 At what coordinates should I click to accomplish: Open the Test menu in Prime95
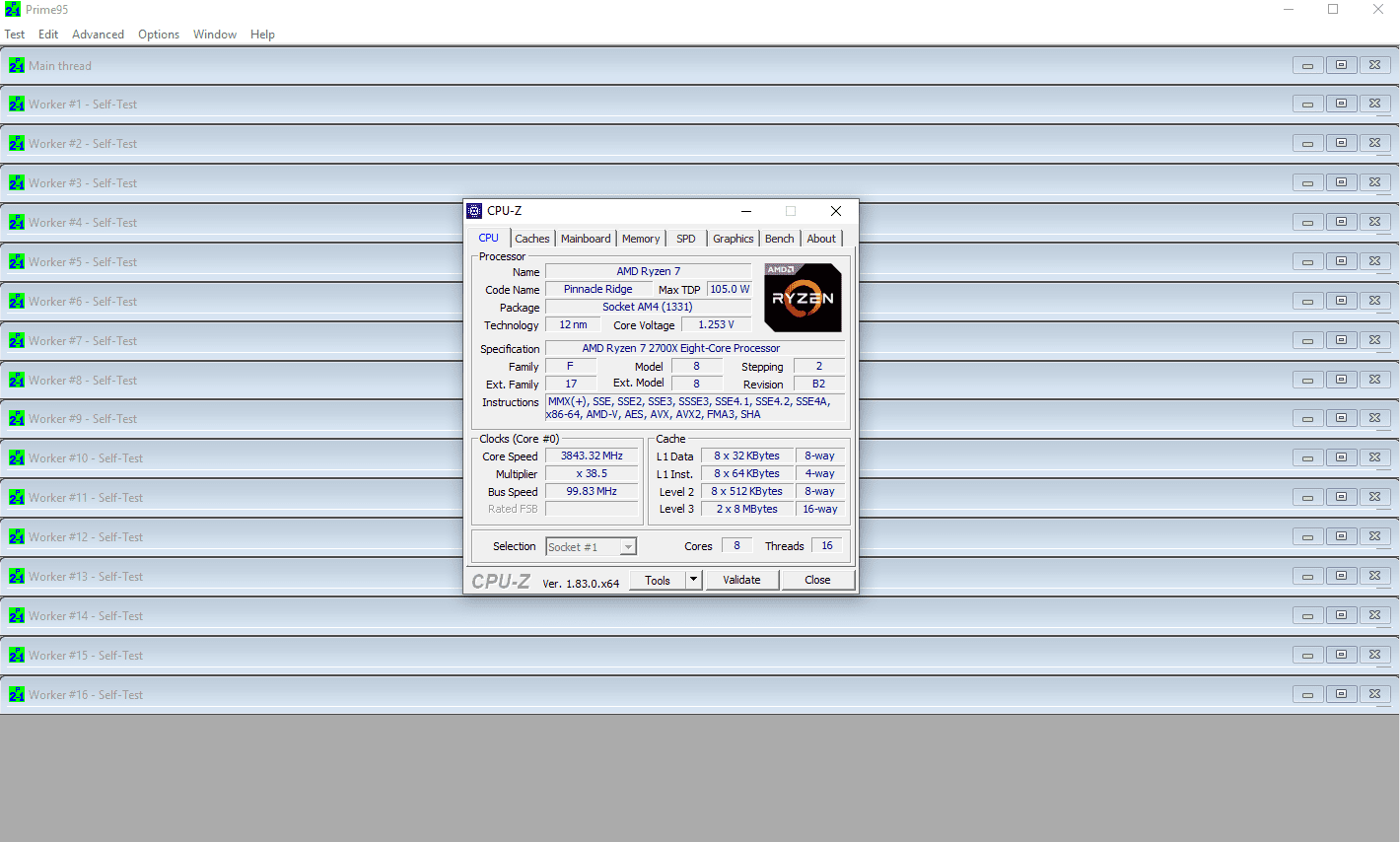pos(15,34)
